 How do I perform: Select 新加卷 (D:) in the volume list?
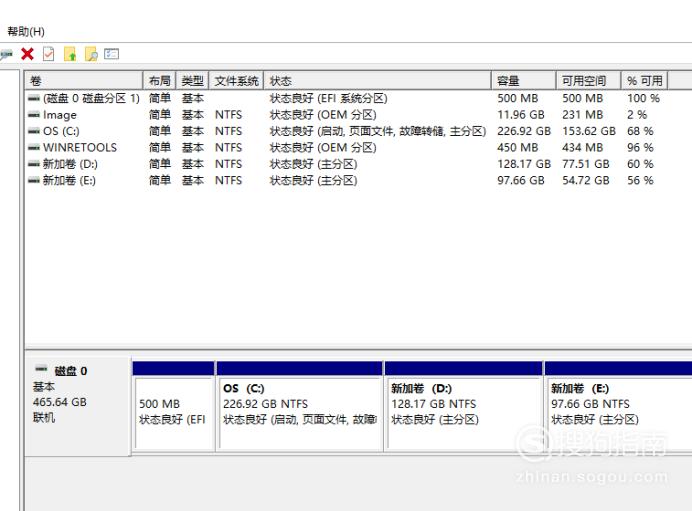(x=70, y=164)
